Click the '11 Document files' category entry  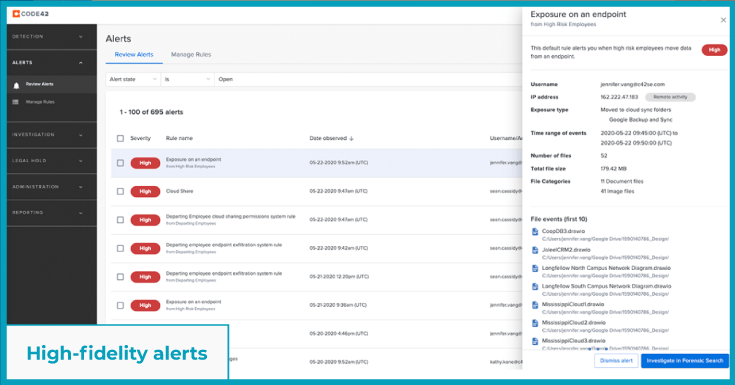click(x=622, y=181)
